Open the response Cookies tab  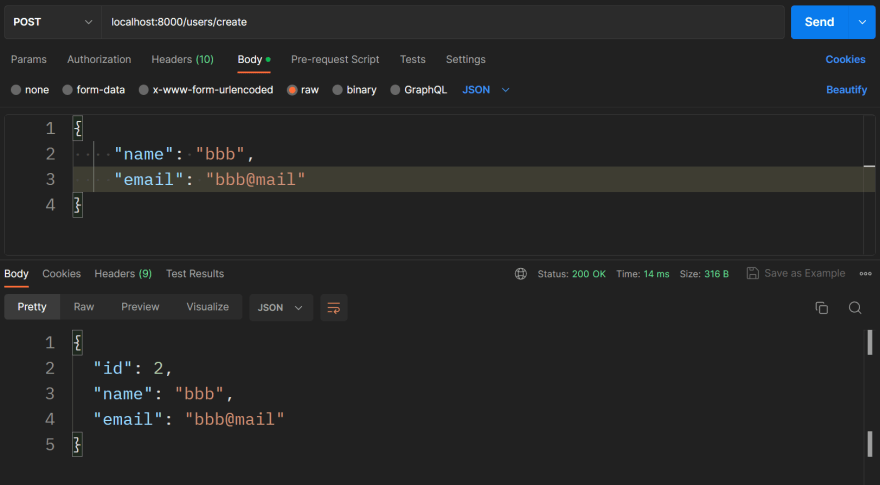pyautogui.click(x=62, y=274)
